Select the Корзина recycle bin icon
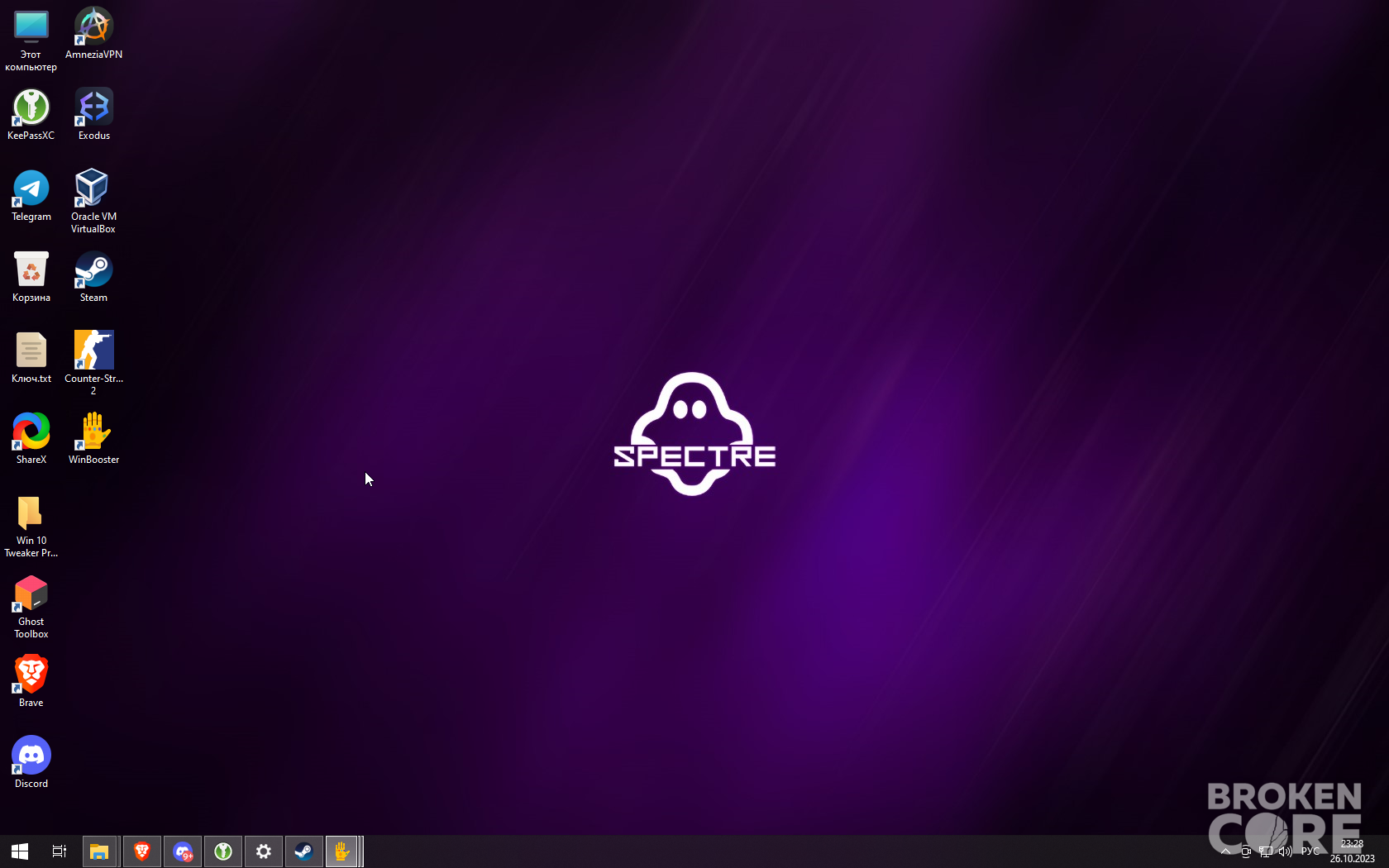 click(x=31, y=277)
